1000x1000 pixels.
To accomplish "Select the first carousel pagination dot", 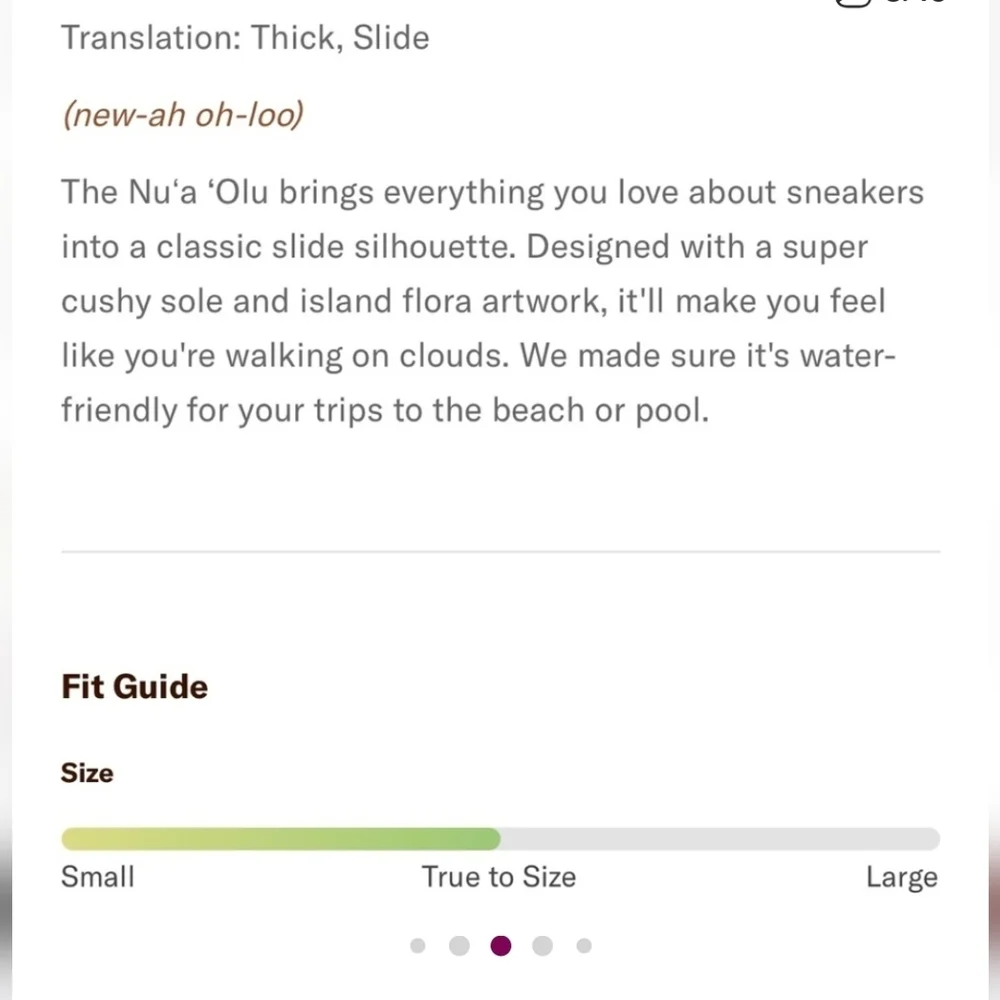I will (x=418, y=946).
